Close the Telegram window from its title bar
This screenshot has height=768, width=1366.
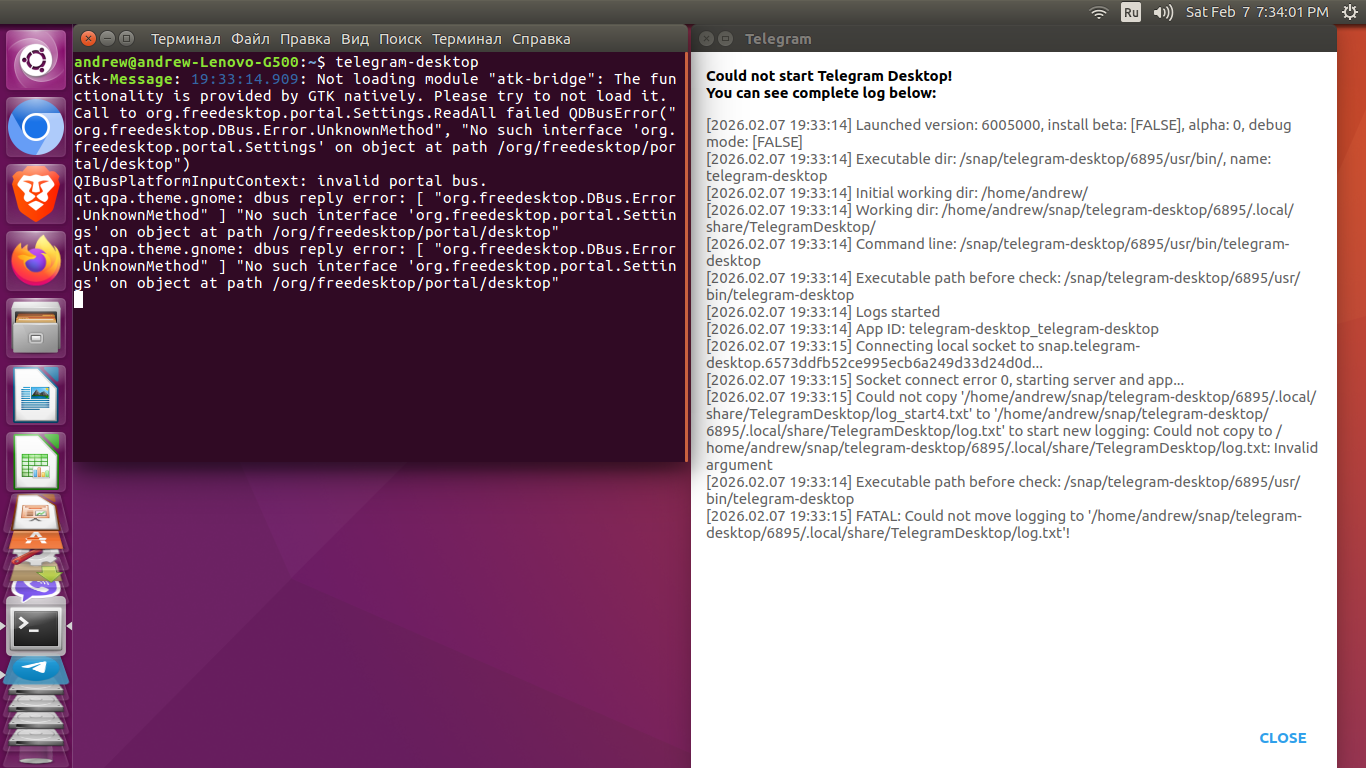tap(705, 39)
